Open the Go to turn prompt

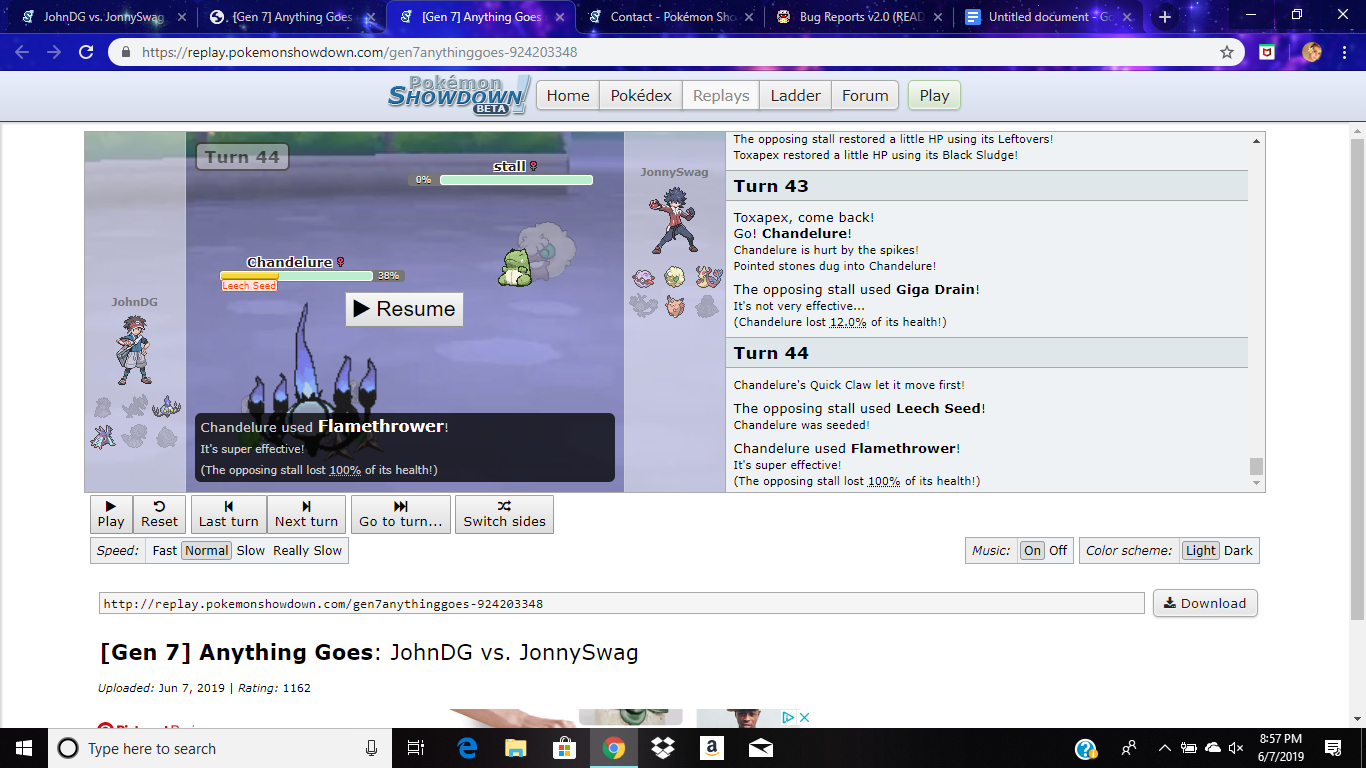click(x=400, y=514)
